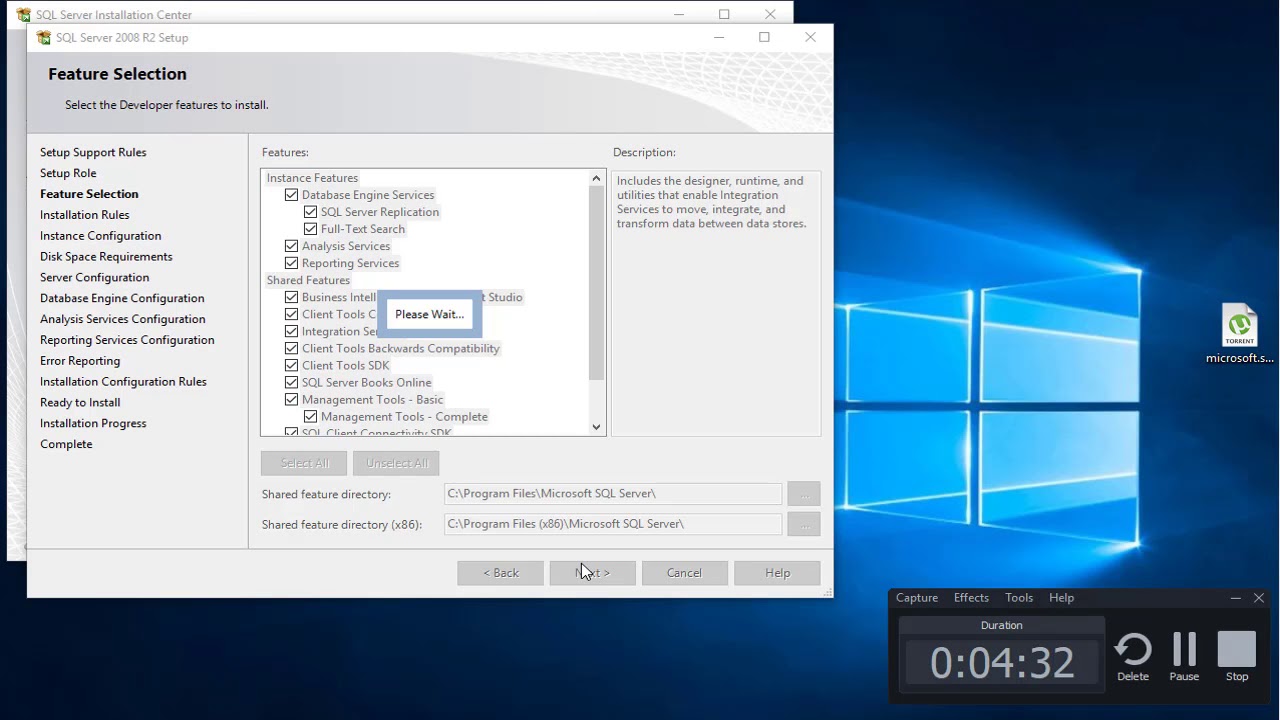Select Setup Support Rules step

pyautogui.click(x=93, y=152)
